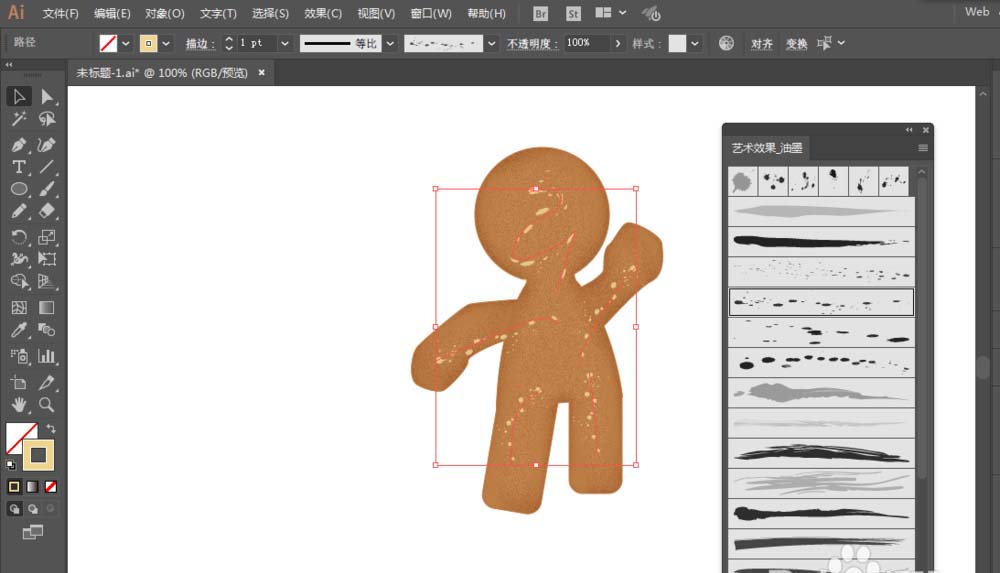The height and width of the screenshot is (573, 1000).
Task: Select the Shape Builder tool
Action: [x=18, y=281]
